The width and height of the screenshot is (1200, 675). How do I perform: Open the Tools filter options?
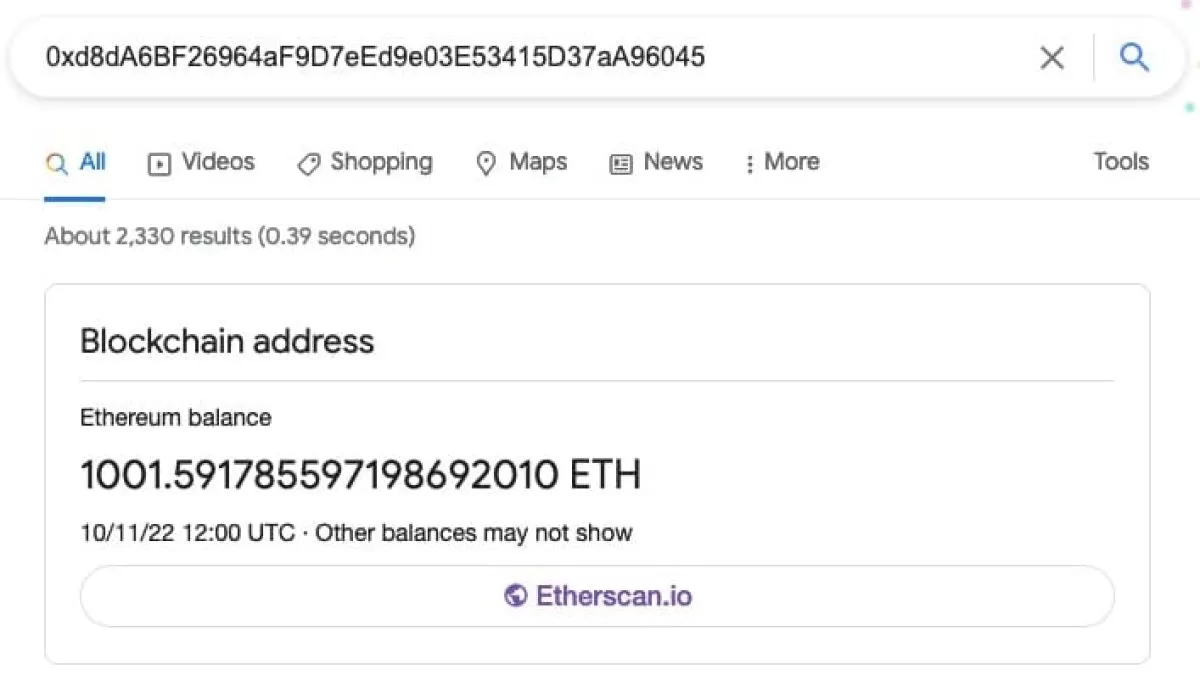(1121, 162)
